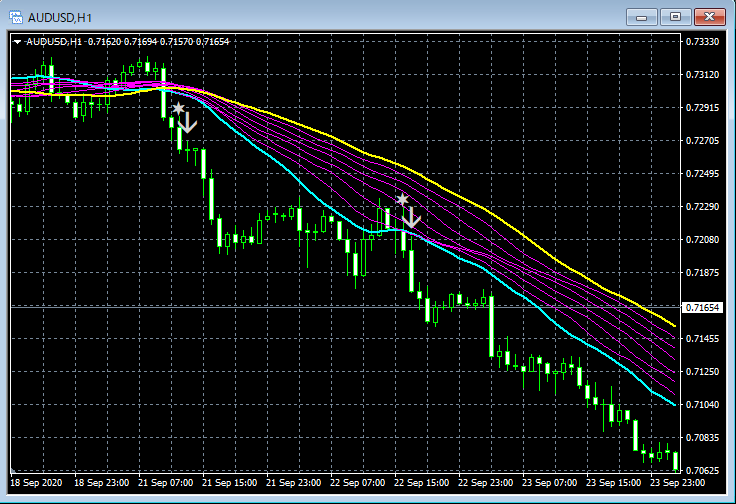The image size is (736, 504).
Task: Click the 21 Sep 07:00 time label
Action: tap(166, 483)
